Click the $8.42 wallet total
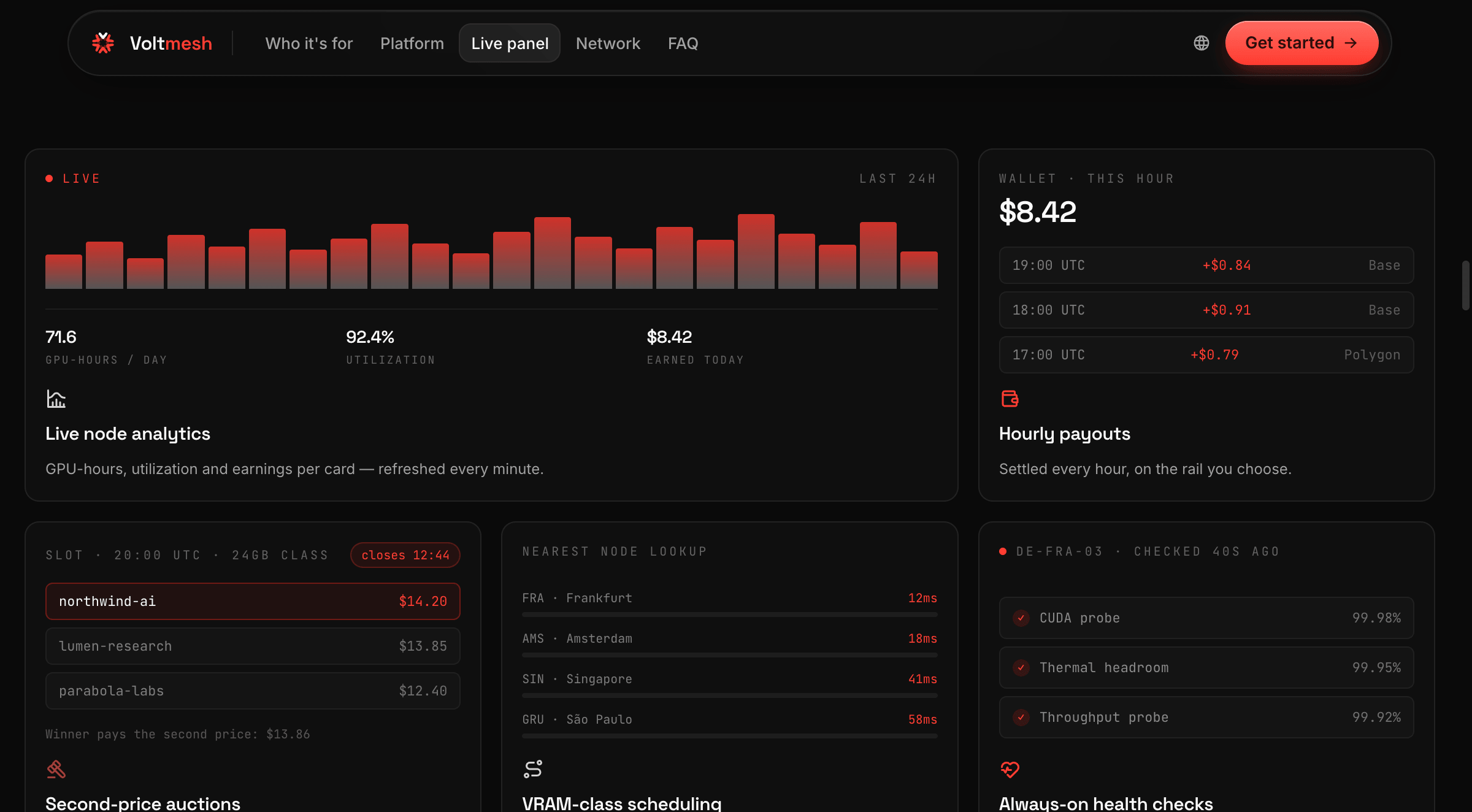 click(1038, 212)
